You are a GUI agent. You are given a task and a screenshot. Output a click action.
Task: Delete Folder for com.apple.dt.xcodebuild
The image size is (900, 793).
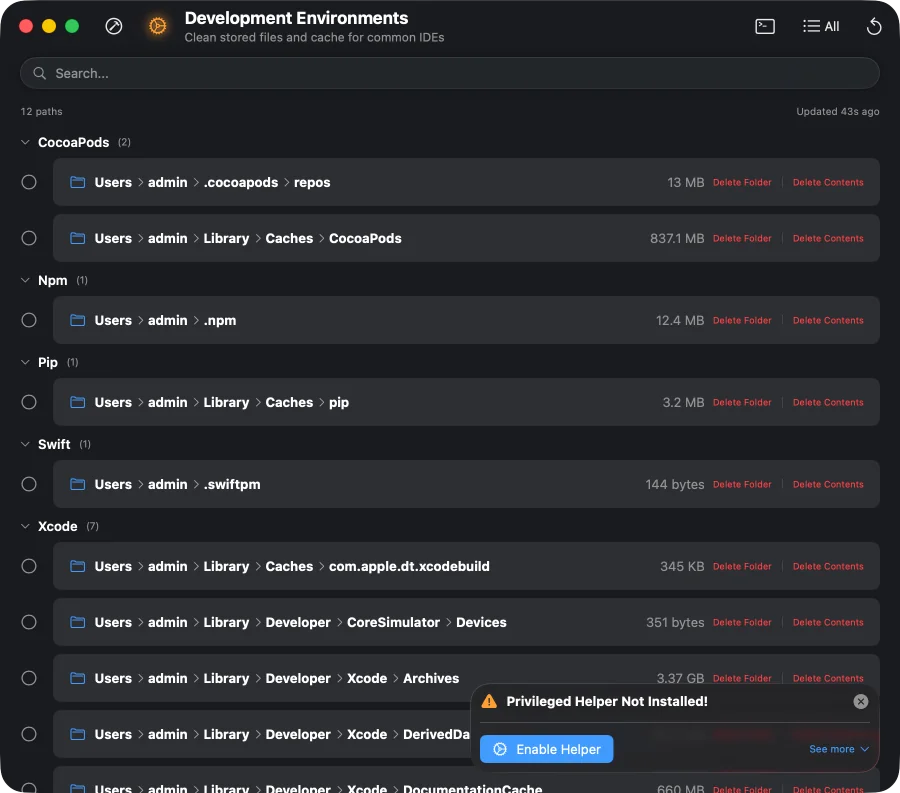(742, 566)
